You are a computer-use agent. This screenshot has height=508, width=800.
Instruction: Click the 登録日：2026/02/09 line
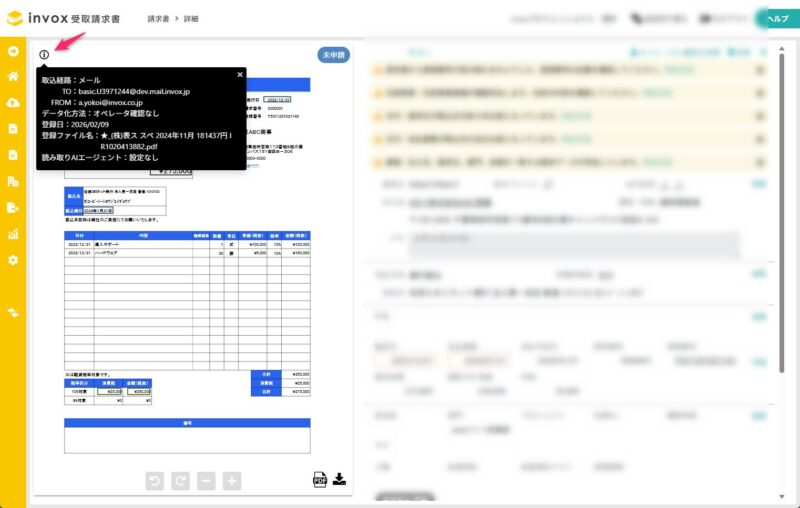[75, 124]
